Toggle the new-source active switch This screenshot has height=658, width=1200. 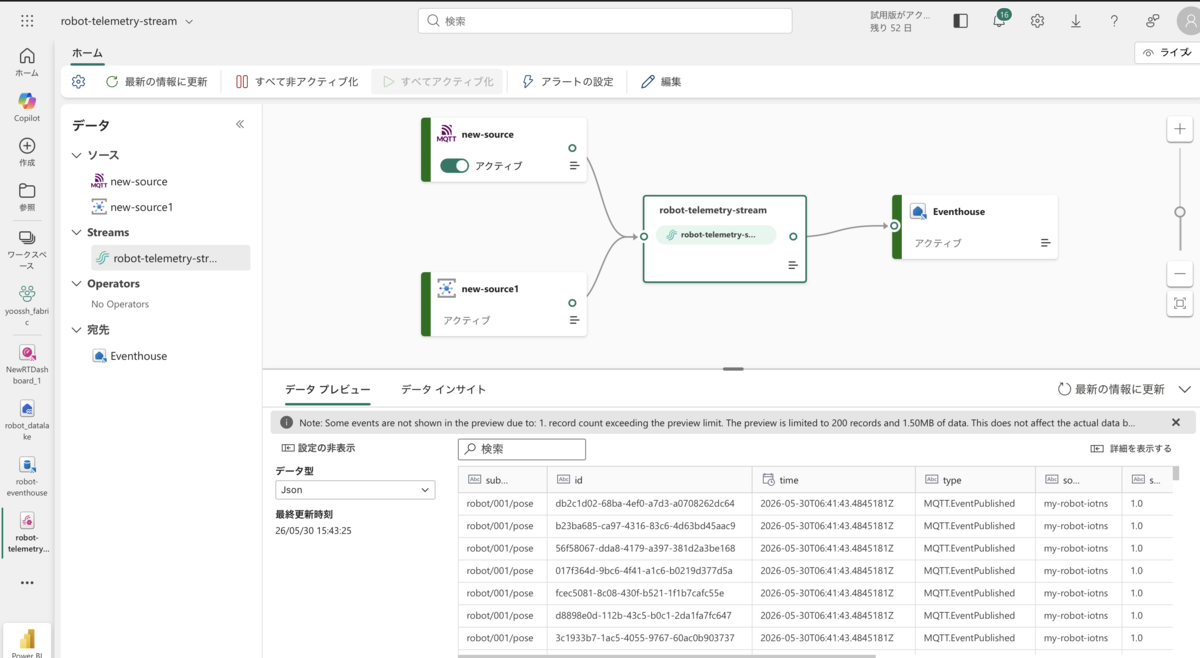[x=454, y=166]
